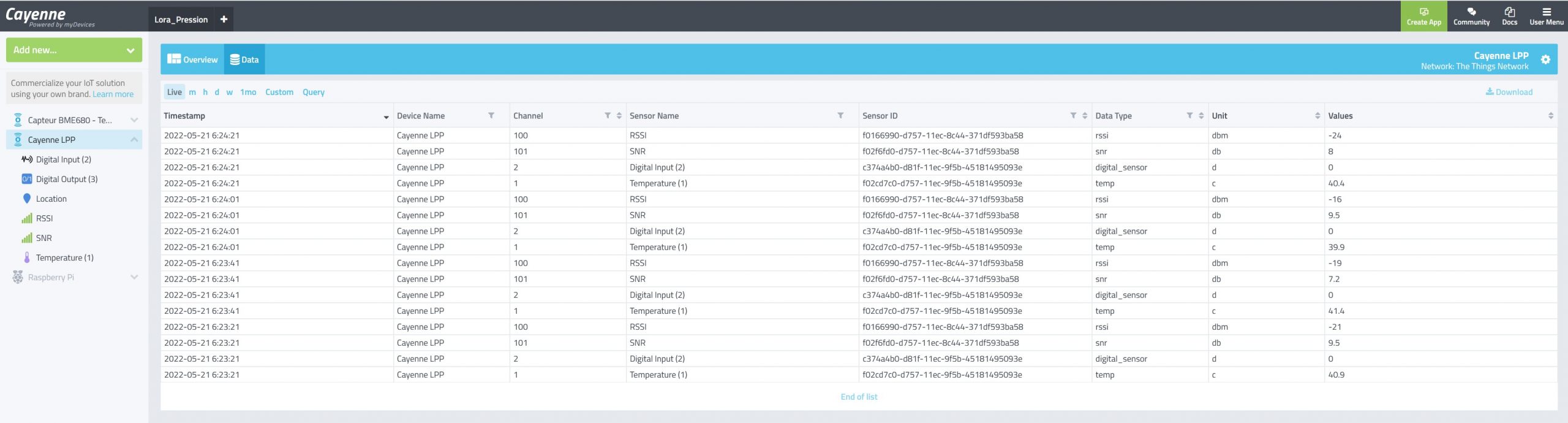Viewport: 1568px width, 423px height.
Task: Select the minute (m) time range
Action: click(192, 92)
